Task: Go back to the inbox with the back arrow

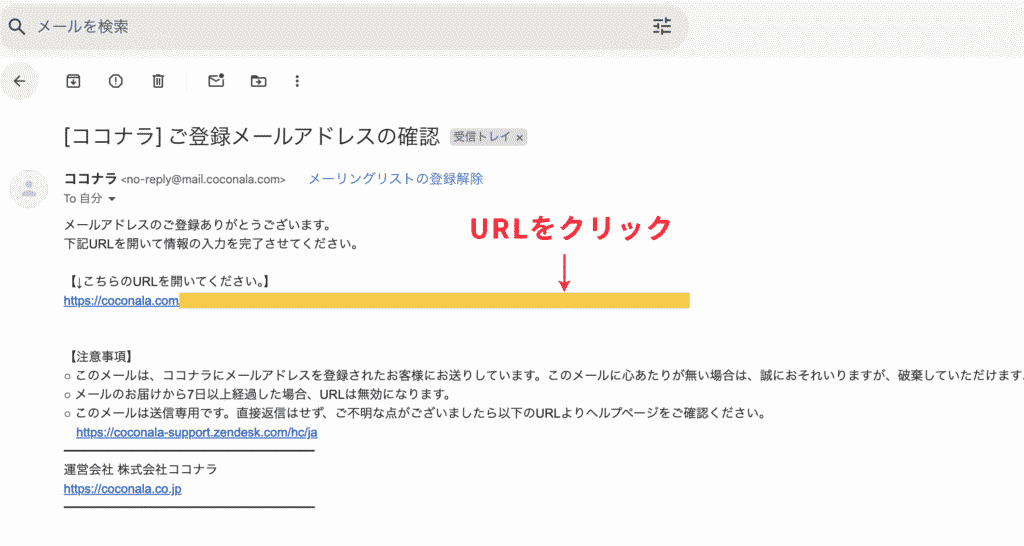Action: click(x=19, y=81)
